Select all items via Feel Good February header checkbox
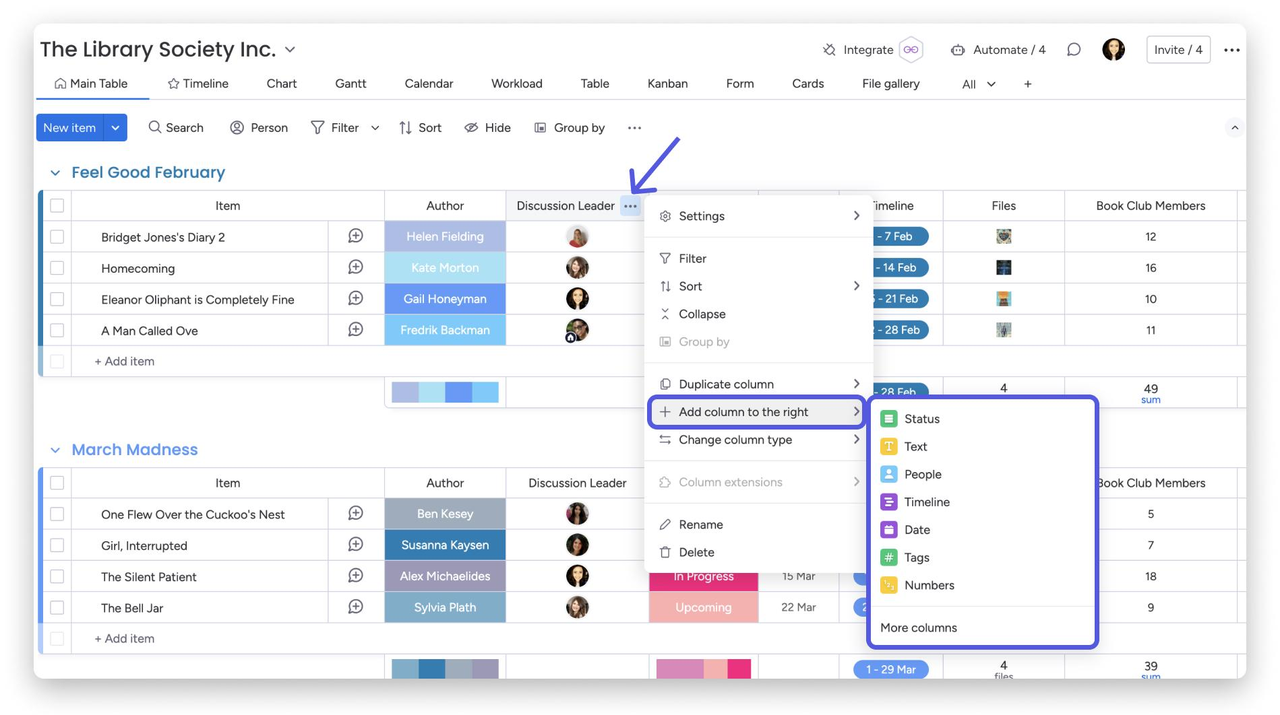Image resolution: width=1280 pixels, height=715 pixels. click(57, 206)
